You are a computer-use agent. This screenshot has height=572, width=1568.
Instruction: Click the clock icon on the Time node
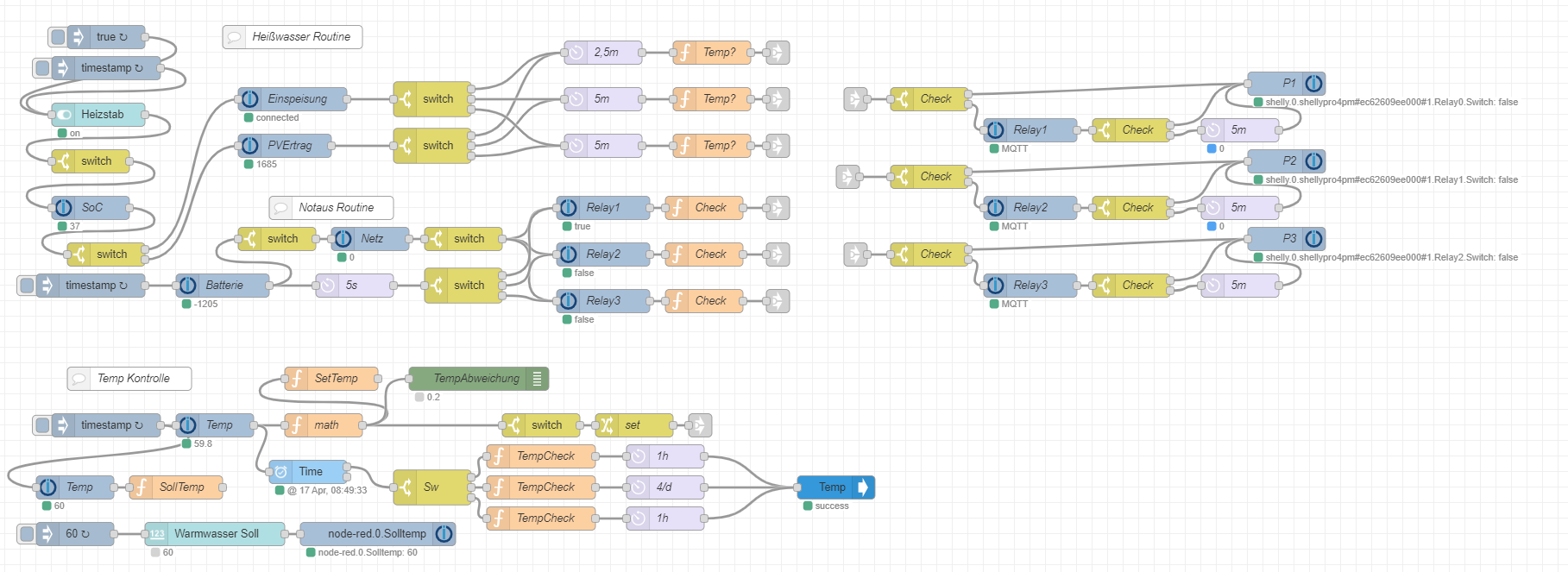point(280,472)
